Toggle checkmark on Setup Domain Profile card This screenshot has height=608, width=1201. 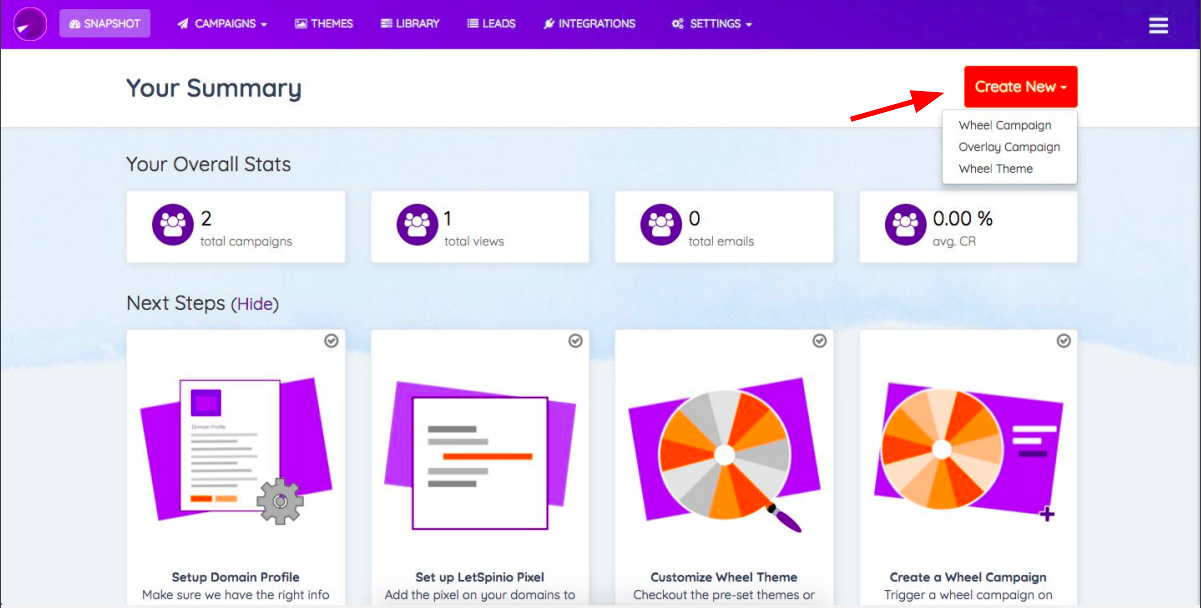point(331,341)
